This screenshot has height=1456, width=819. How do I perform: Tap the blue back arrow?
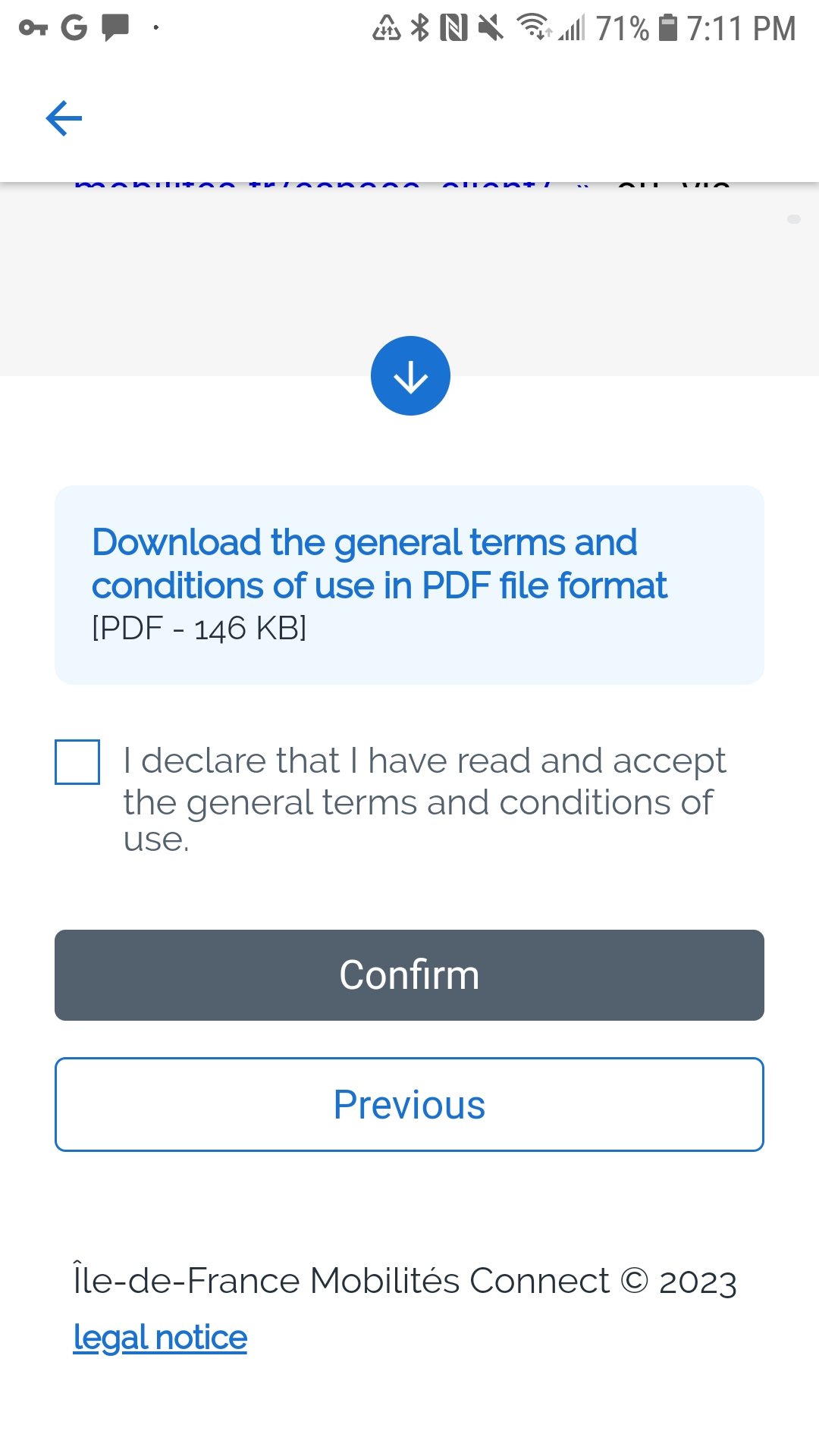[x=64, y=118]
